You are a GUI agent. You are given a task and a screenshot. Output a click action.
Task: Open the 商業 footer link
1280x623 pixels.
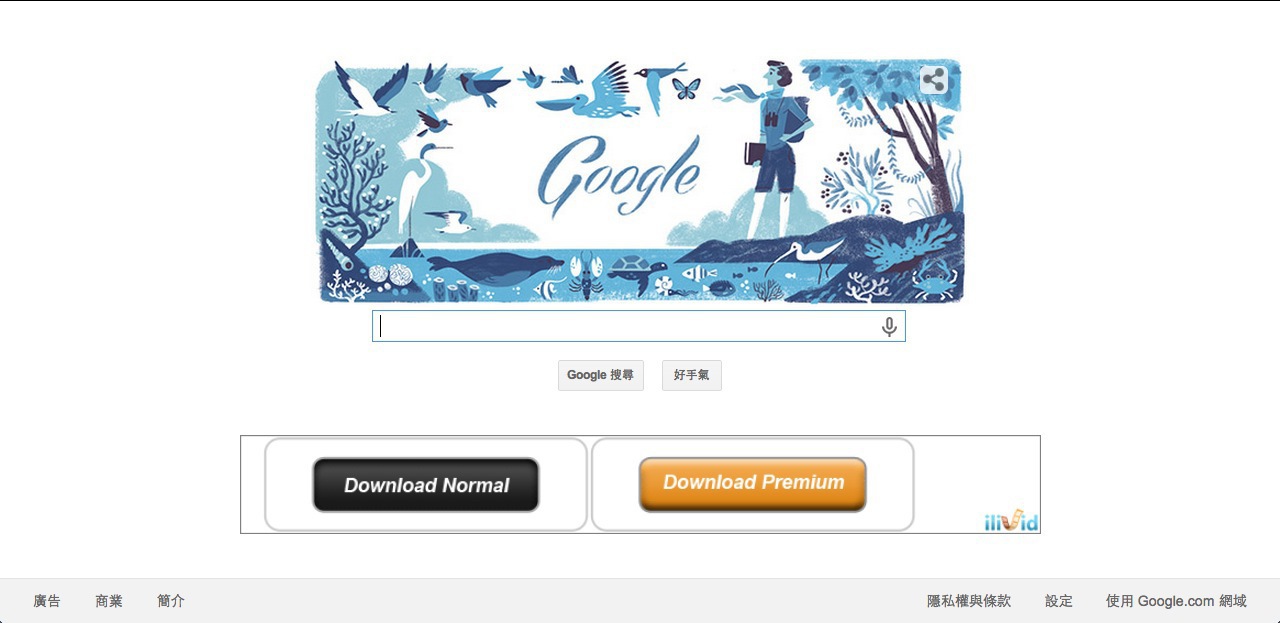tap(109, 601)
